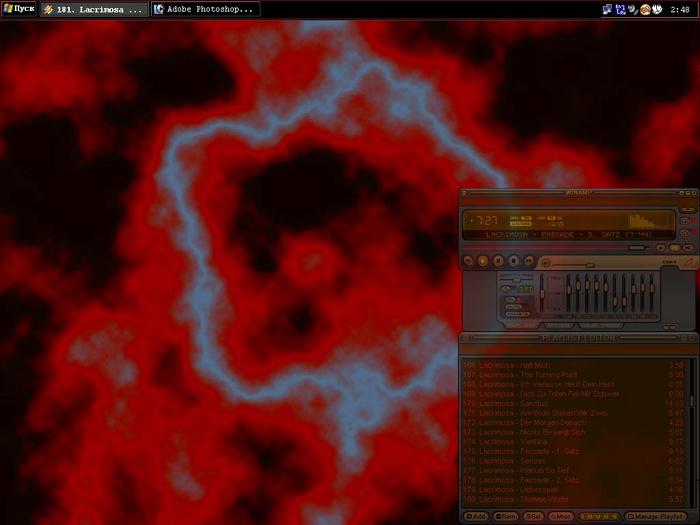The width and height of the screenshot is (700, 525).
Task: Open the Пуск start menu
Action: 19,9
